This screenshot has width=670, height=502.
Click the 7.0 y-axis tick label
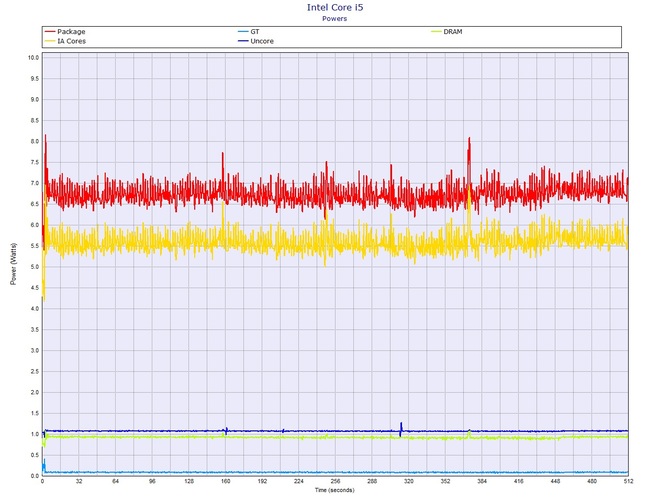[35, 183]
